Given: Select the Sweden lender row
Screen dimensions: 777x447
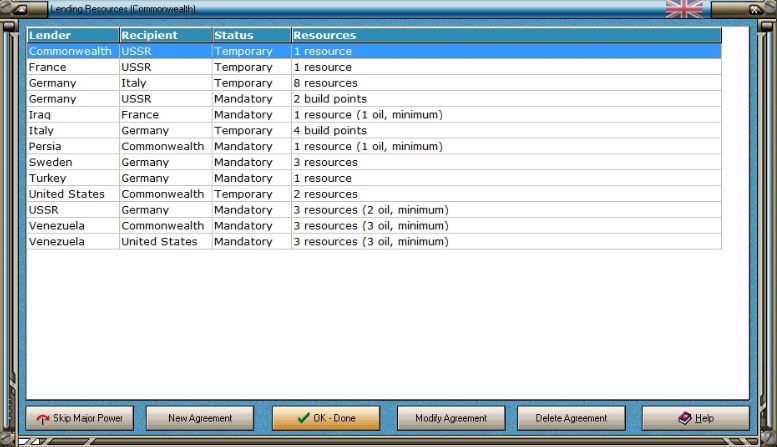Looking at the screenshot, I should click(374, 162).
